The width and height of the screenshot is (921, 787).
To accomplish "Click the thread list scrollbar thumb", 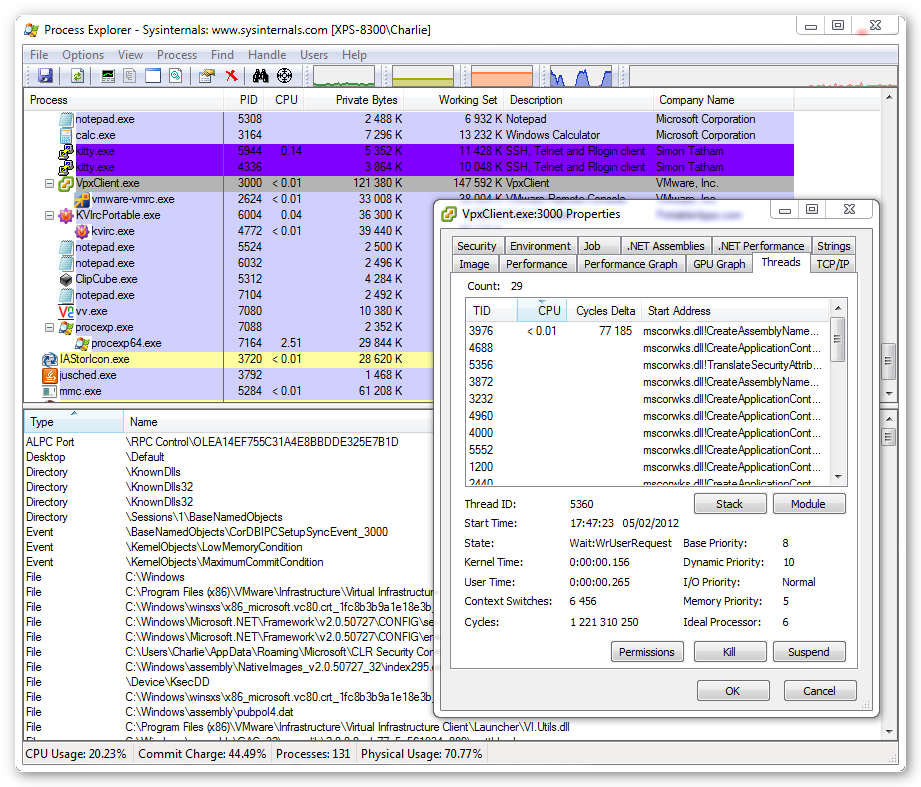I will tap(838, 339).
